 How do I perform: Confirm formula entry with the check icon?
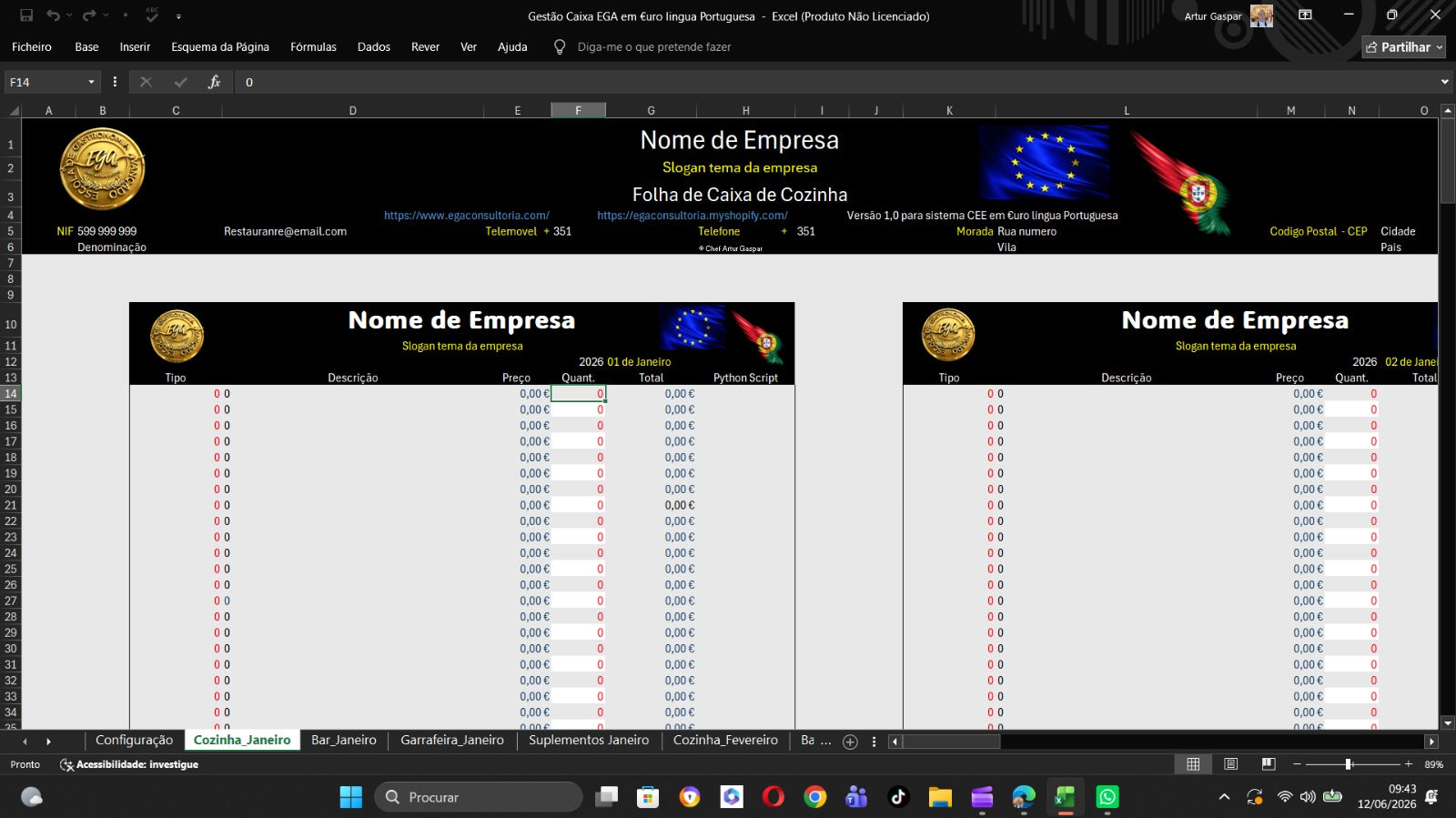[180, 82]
